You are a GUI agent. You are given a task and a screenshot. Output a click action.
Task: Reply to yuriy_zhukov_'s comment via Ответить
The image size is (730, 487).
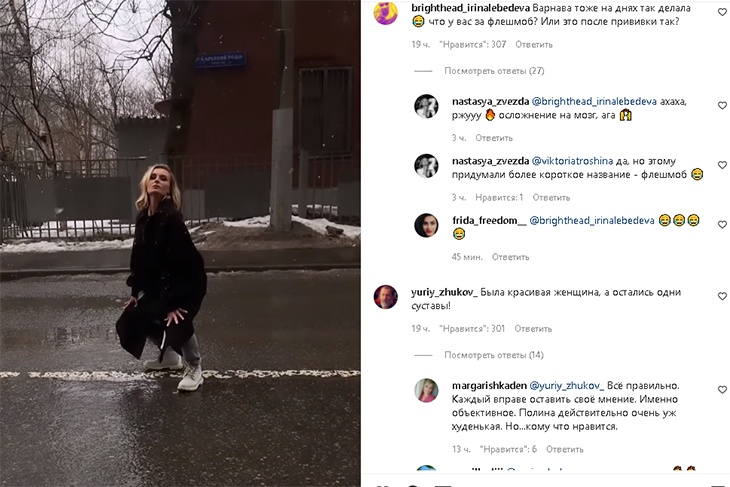[533, 329]
